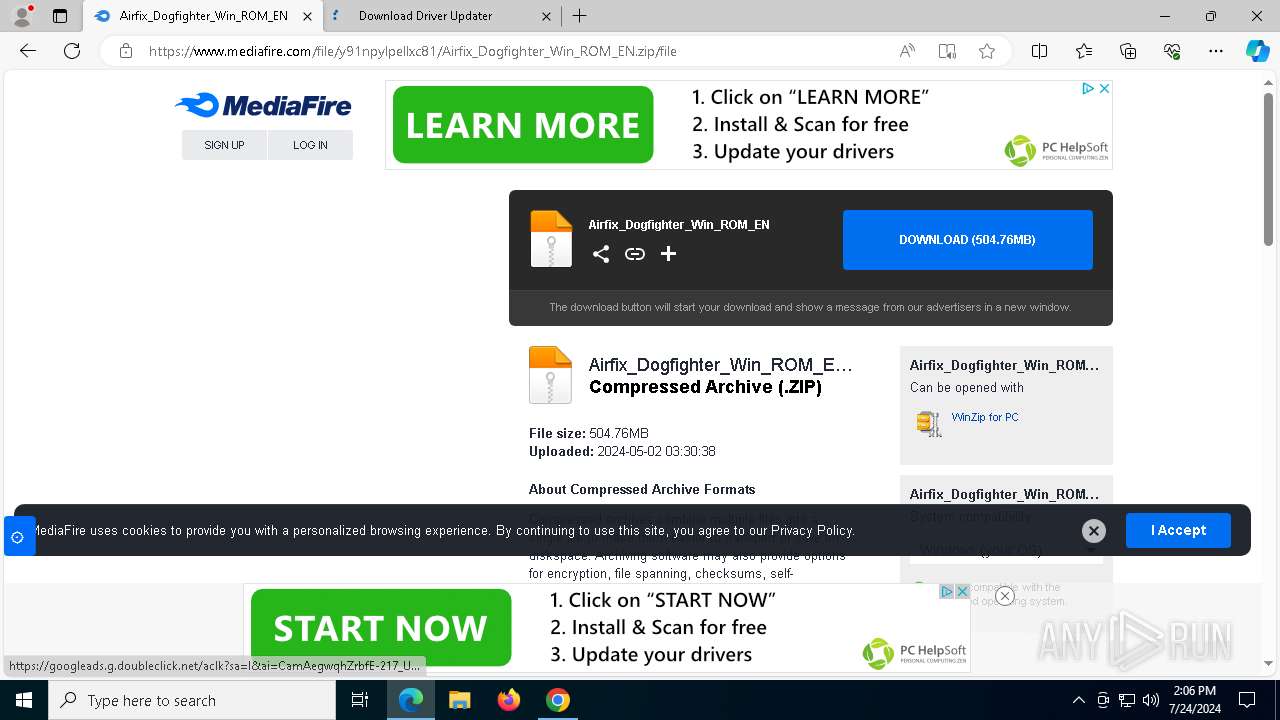Image resolution: width=1280 pixels, height=720 pixels.
Task: Open the notification center icon
Action: click(x=1247, y=700)
